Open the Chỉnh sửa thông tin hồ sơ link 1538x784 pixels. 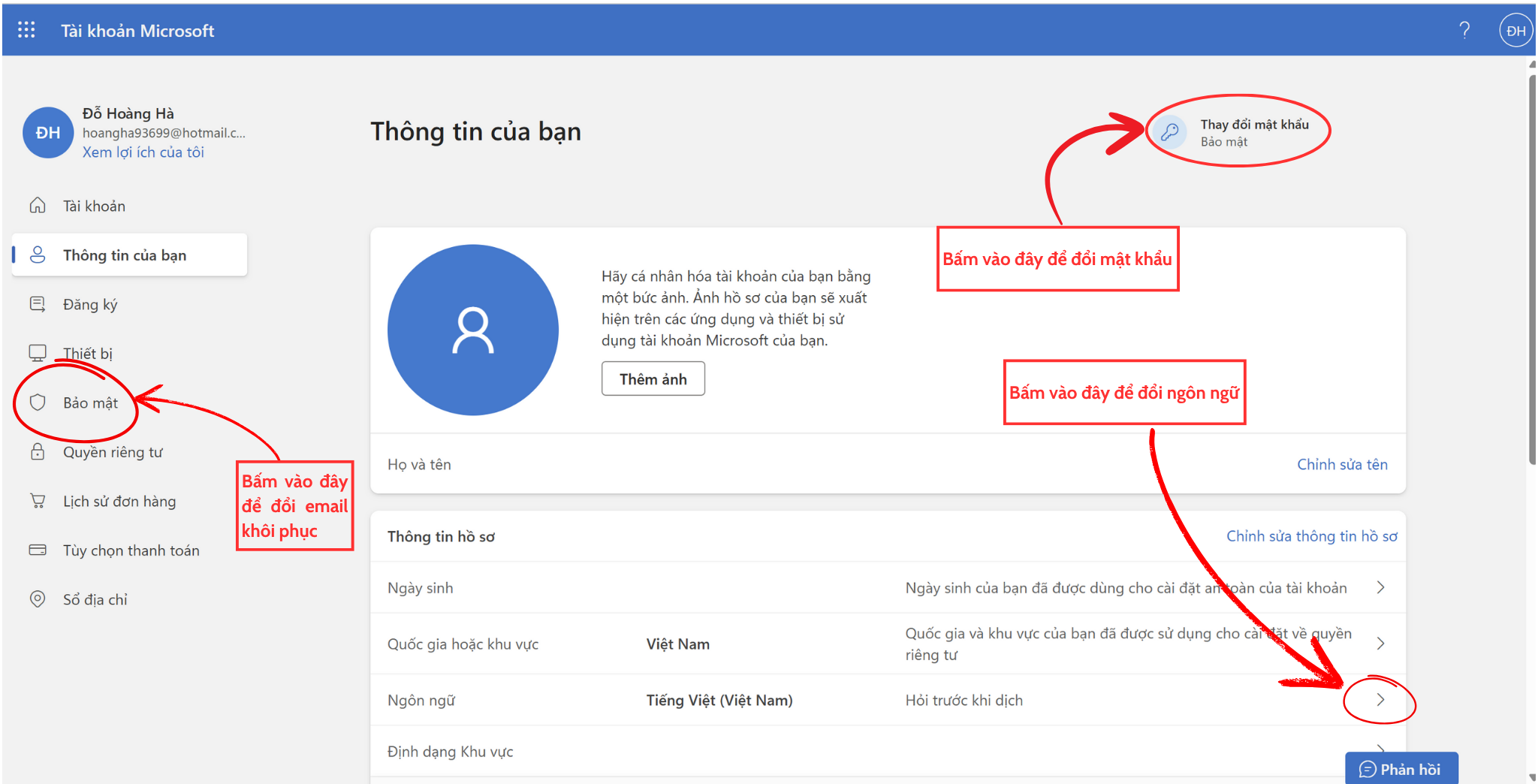pyautogui.click(x=1311, y=536)
